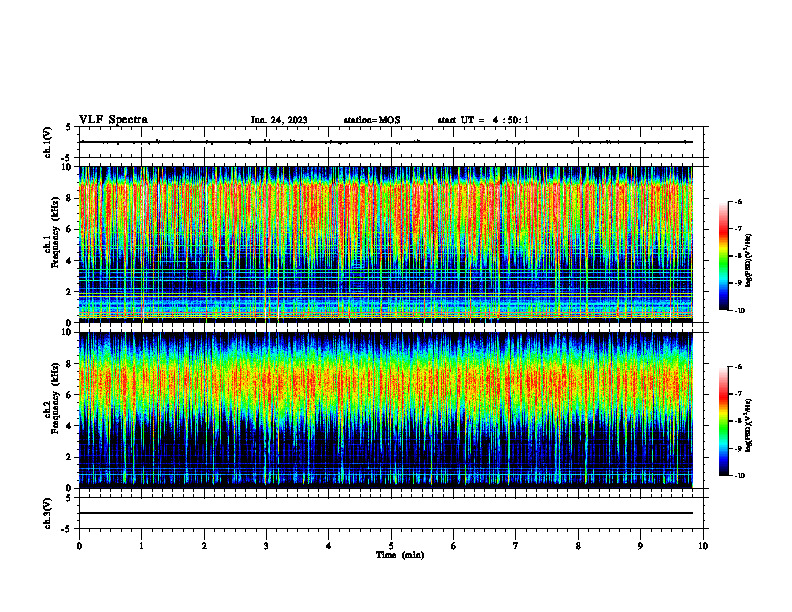Click the '6' kHz tick on ch.2 spectrogram axis
792x612 pixels.
[70, 395]
